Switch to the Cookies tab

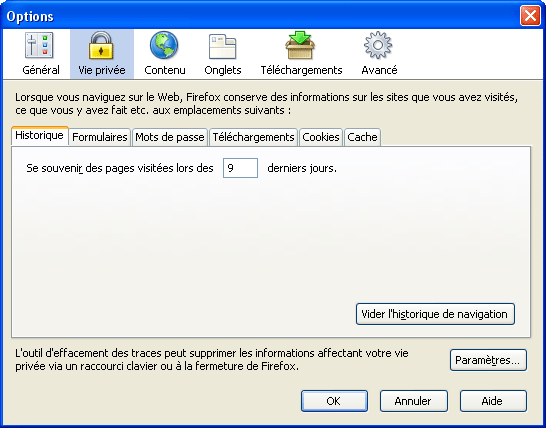click(x=321, y=137)
